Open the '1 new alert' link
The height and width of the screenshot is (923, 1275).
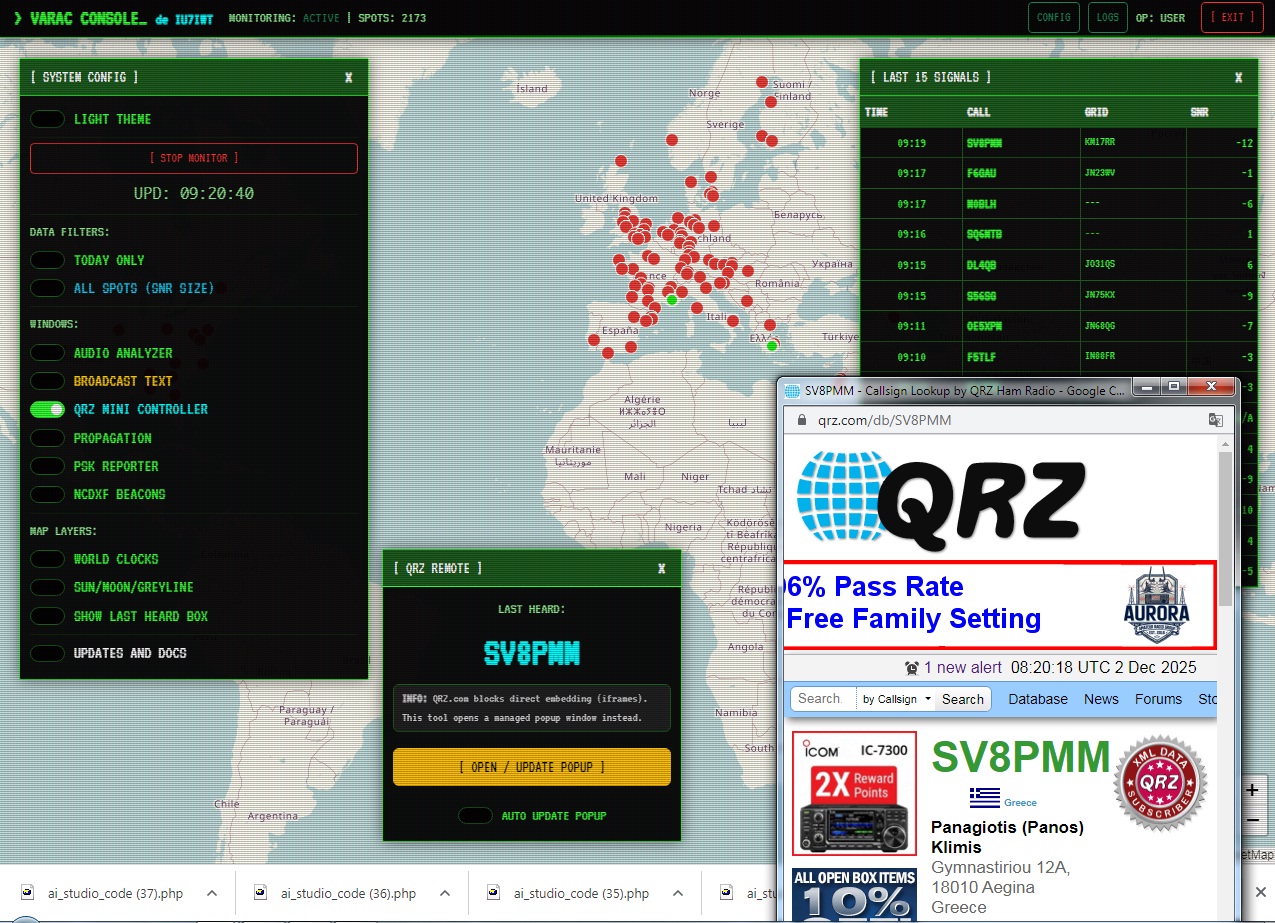963,667
